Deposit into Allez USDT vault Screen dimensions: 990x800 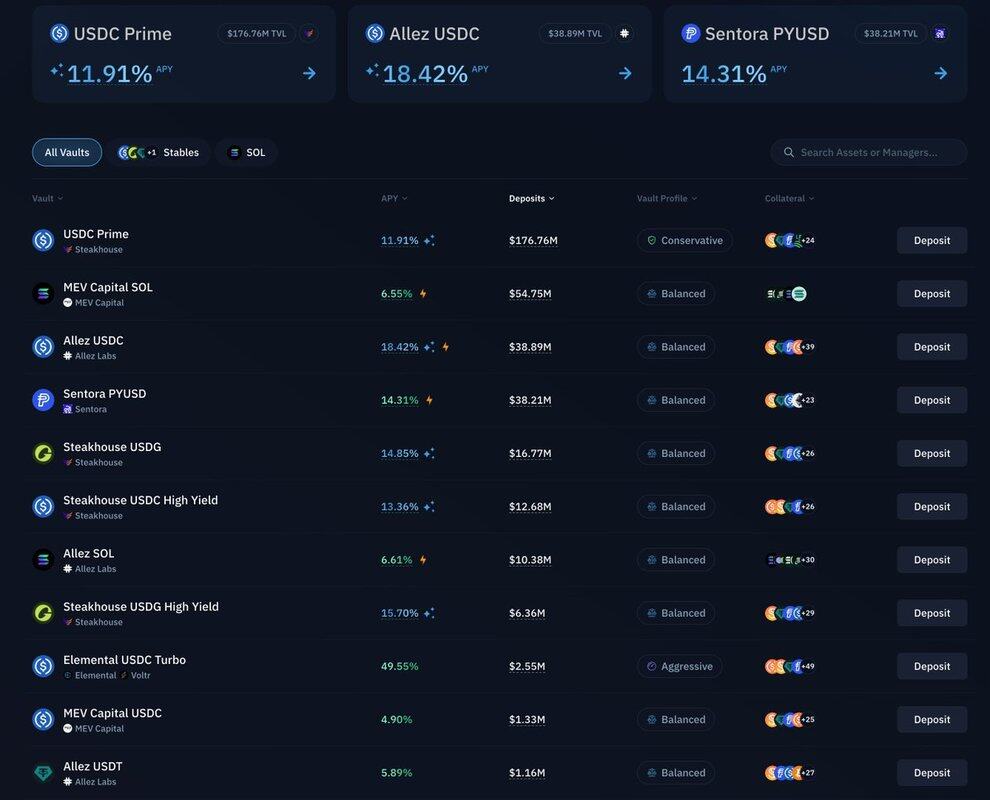932,773
